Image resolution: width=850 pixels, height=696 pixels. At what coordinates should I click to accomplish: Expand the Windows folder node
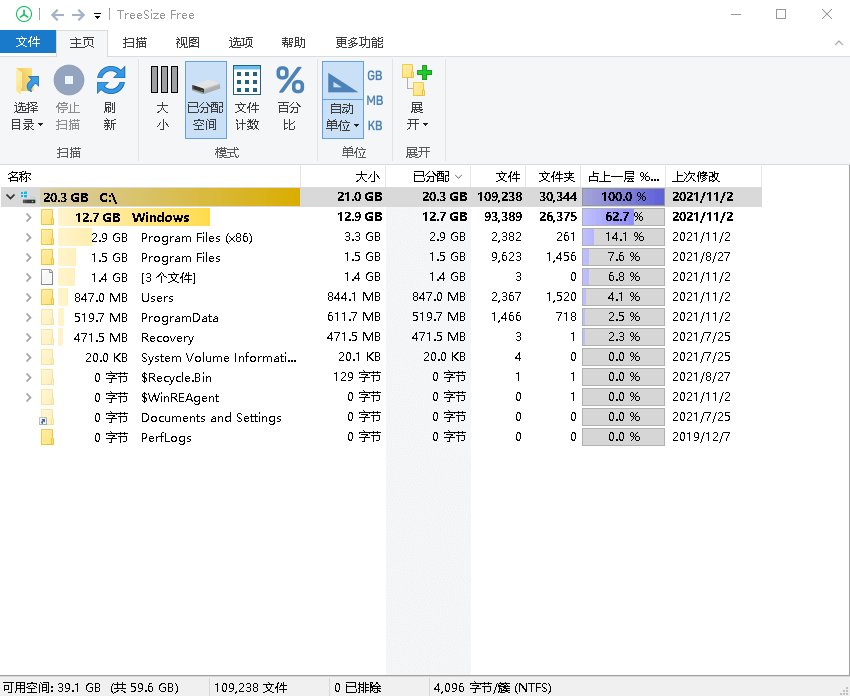click(x=28, y=217)
